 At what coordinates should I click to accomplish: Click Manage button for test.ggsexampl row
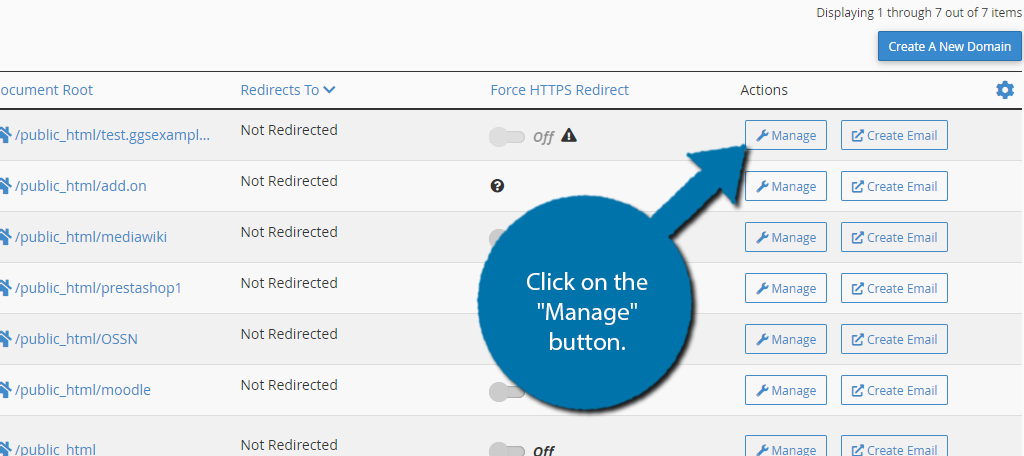pos(786,135)
